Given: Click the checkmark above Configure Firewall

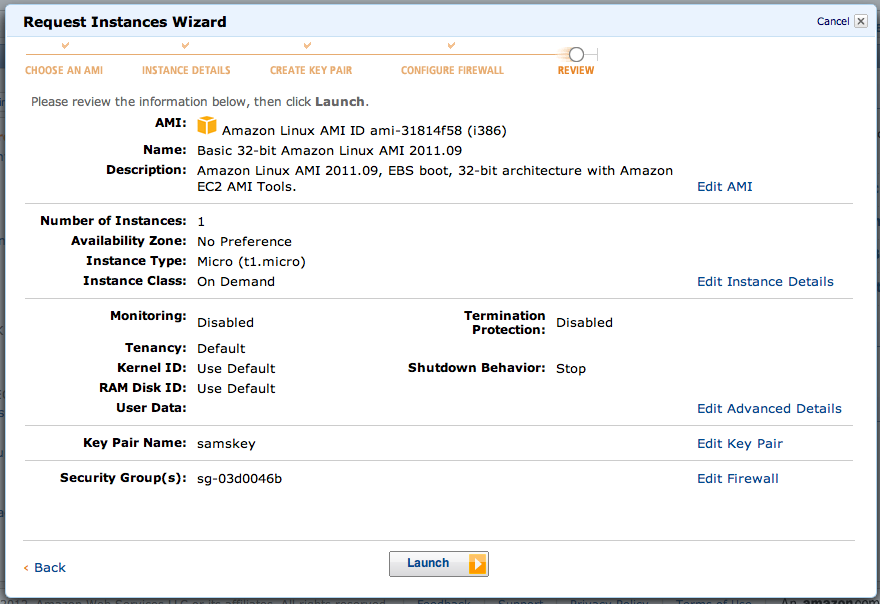Looking at the screenshot, I should [x=451, y=45].
